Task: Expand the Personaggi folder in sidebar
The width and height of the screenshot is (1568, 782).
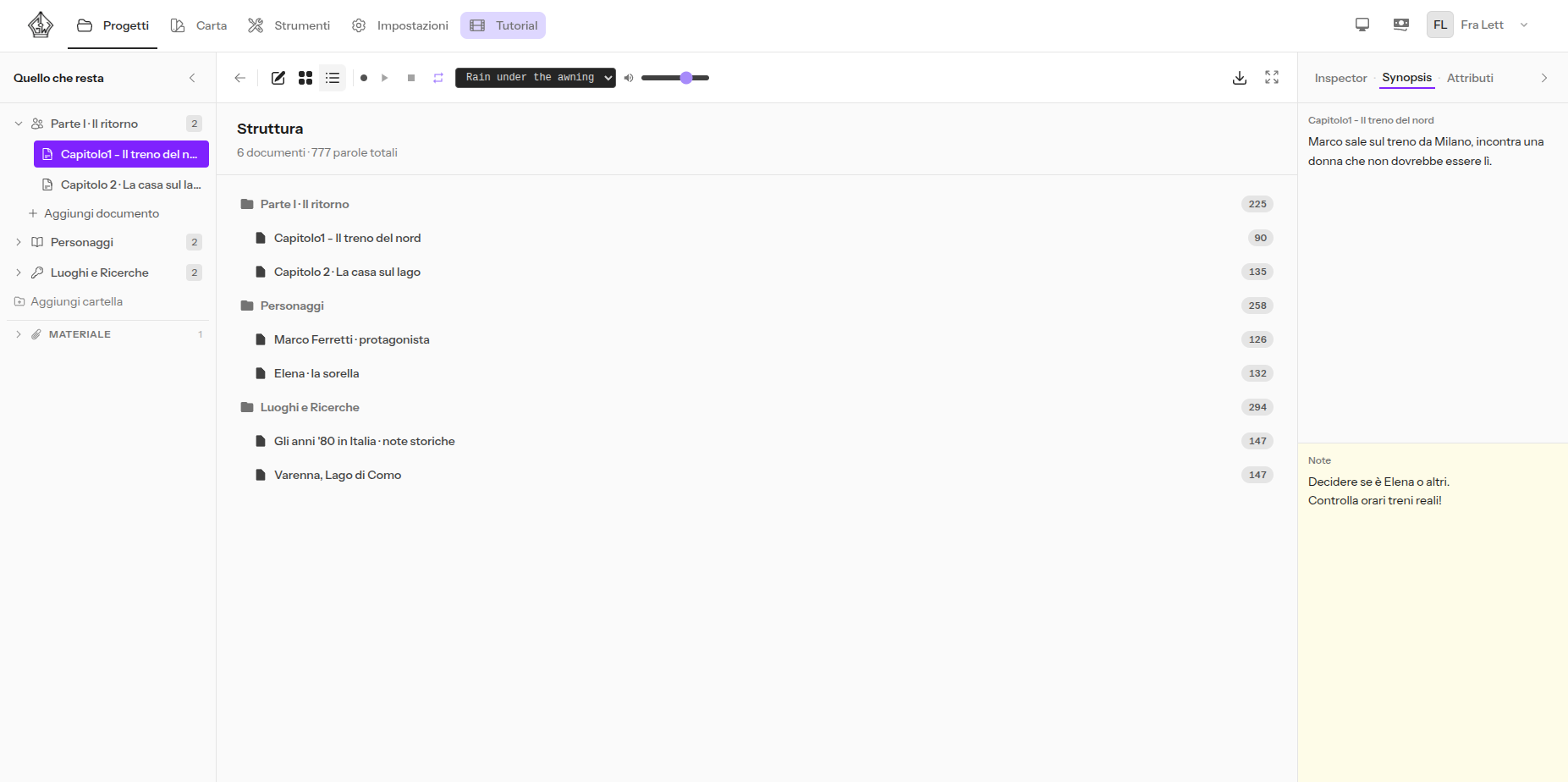Action: tap(19, 242)
